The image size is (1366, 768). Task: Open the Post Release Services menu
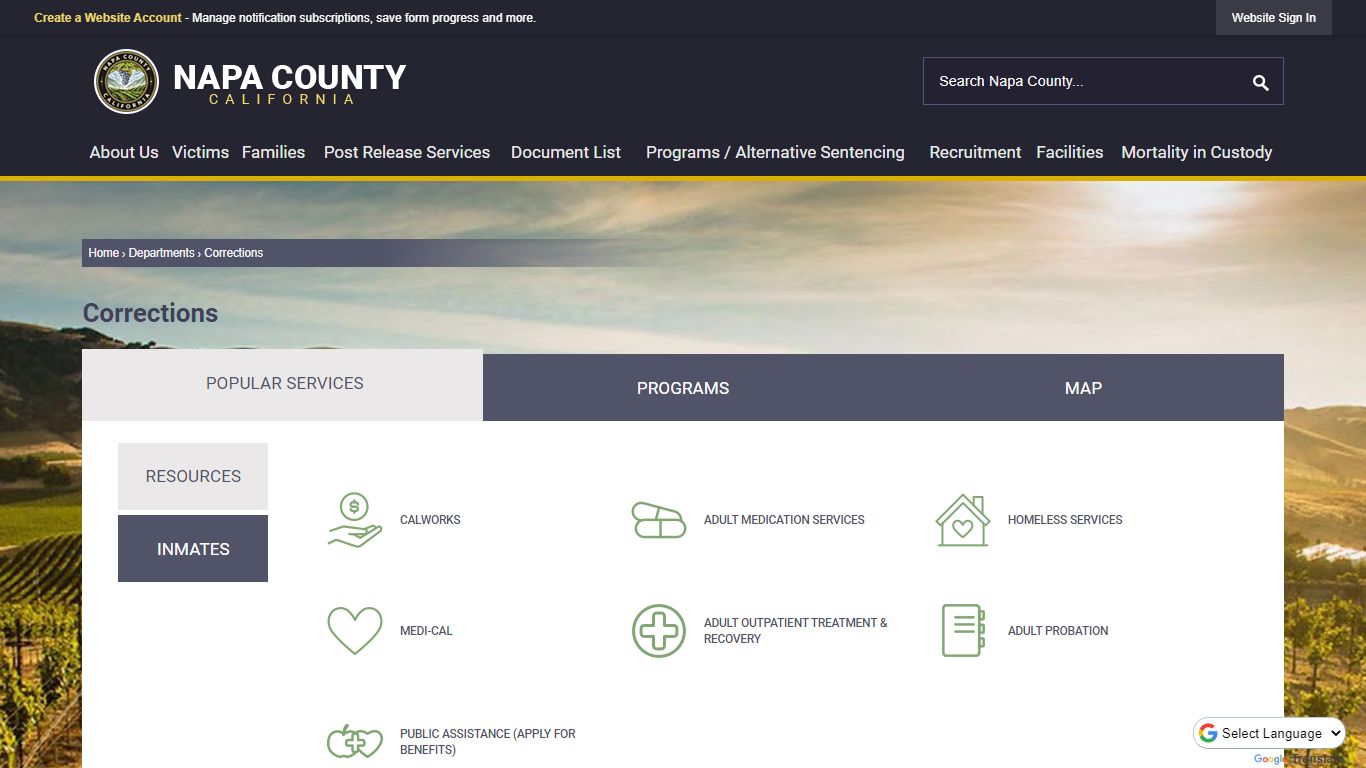pyautogui.click(x=407, y=152)
